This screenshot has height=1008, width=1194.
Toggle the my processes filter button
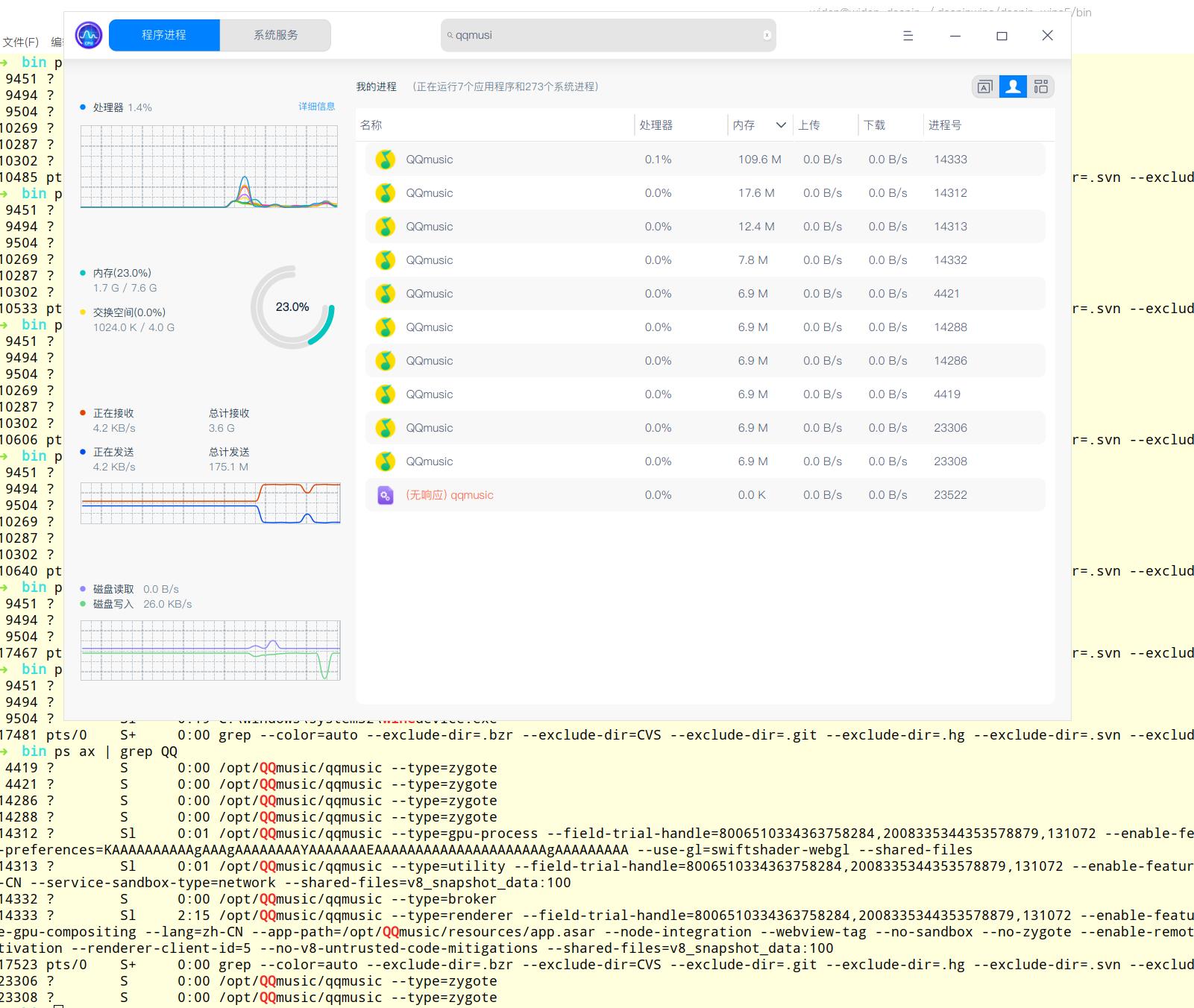point(1013,87)
